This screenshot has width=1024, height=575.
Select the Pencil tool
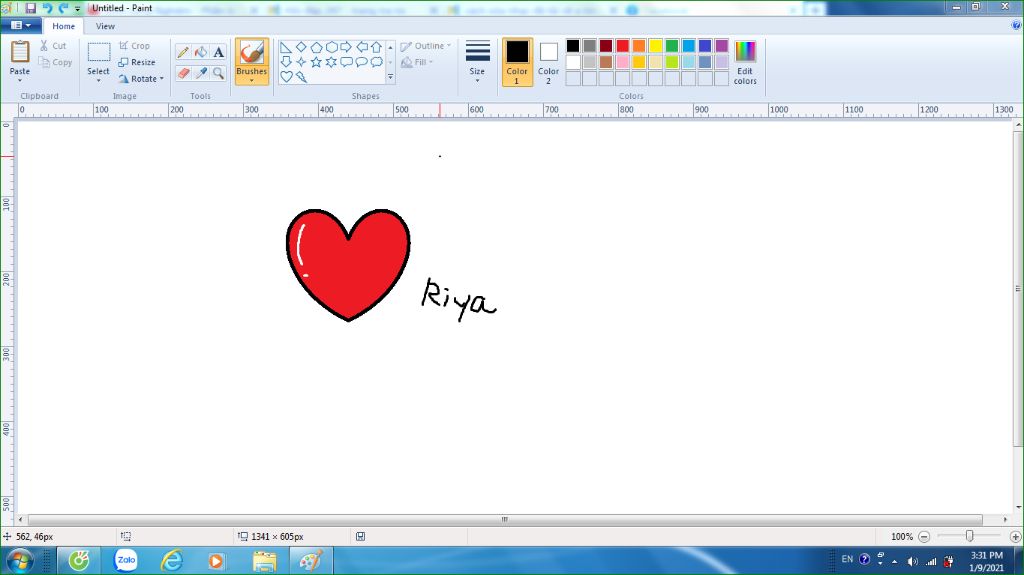tap(184, 52)
